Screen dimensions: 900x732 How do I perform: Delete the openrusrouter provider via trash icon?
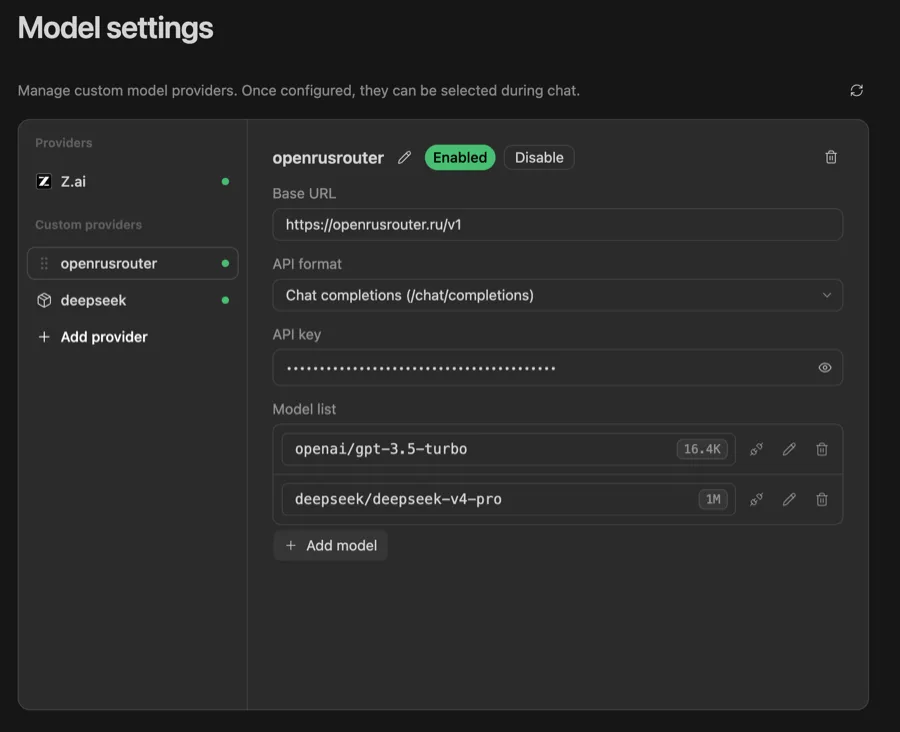point(831,157)
